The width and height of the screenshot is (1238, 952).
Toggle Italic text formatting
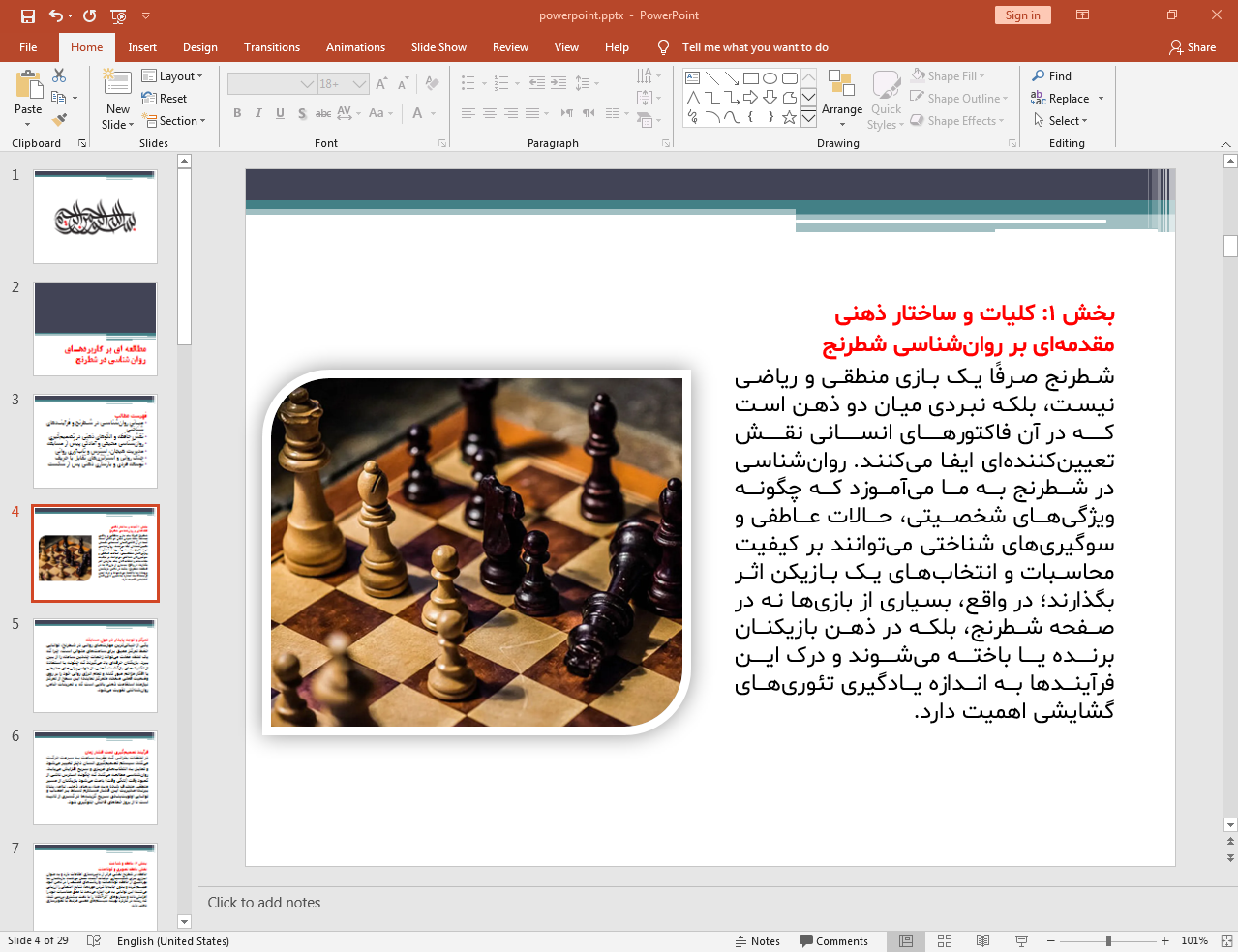point(258,113)
